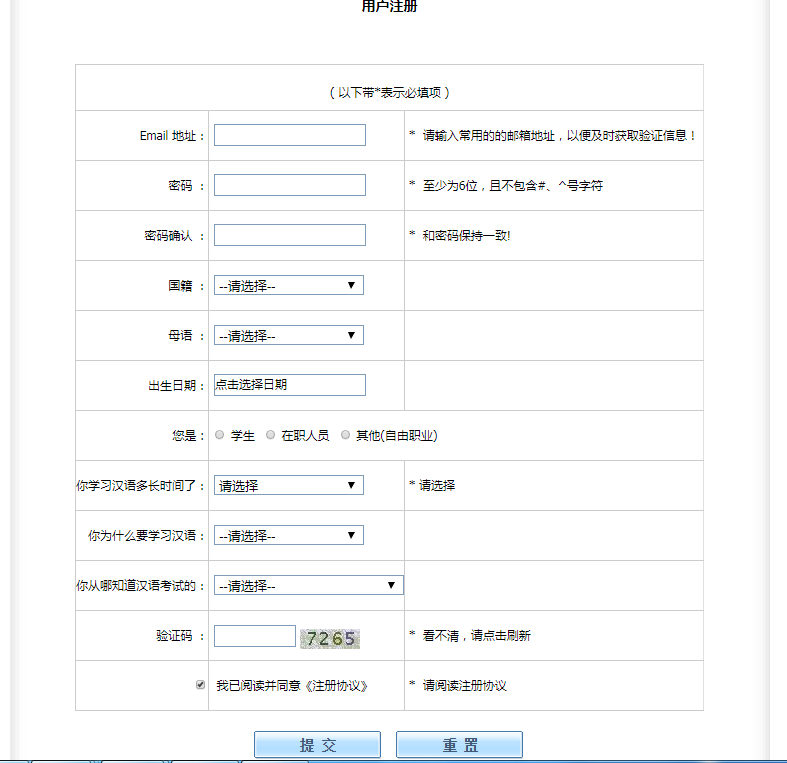Open the 出生日期 date picker field
Viewport: 787px width, 763px height.
290,385
